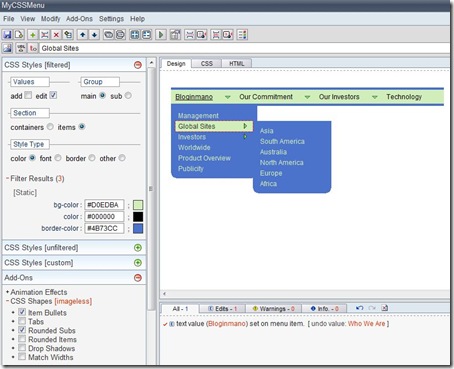Select the color style type radio
This screenshot has height=369, width=454.
tap(32, 158)
